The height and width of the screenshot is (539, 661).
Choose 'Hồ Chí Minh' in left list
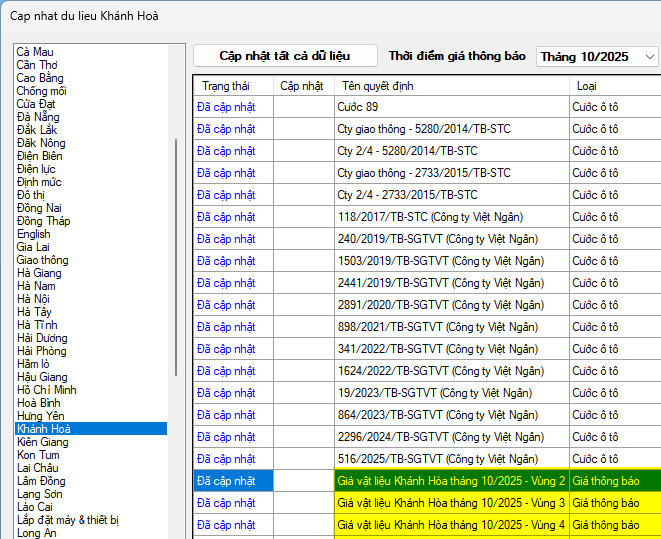click(x=47, y=390)
